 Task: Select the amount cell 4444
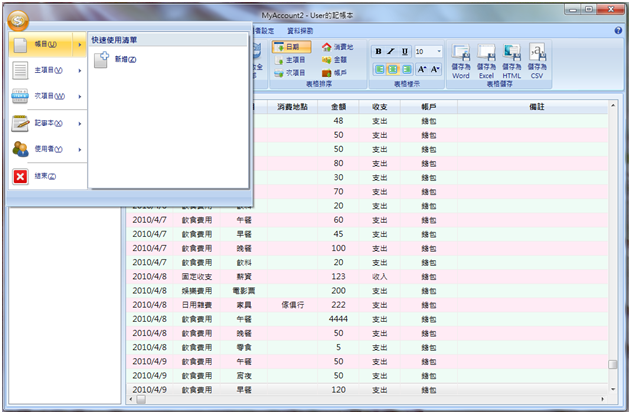coord(338,319)
